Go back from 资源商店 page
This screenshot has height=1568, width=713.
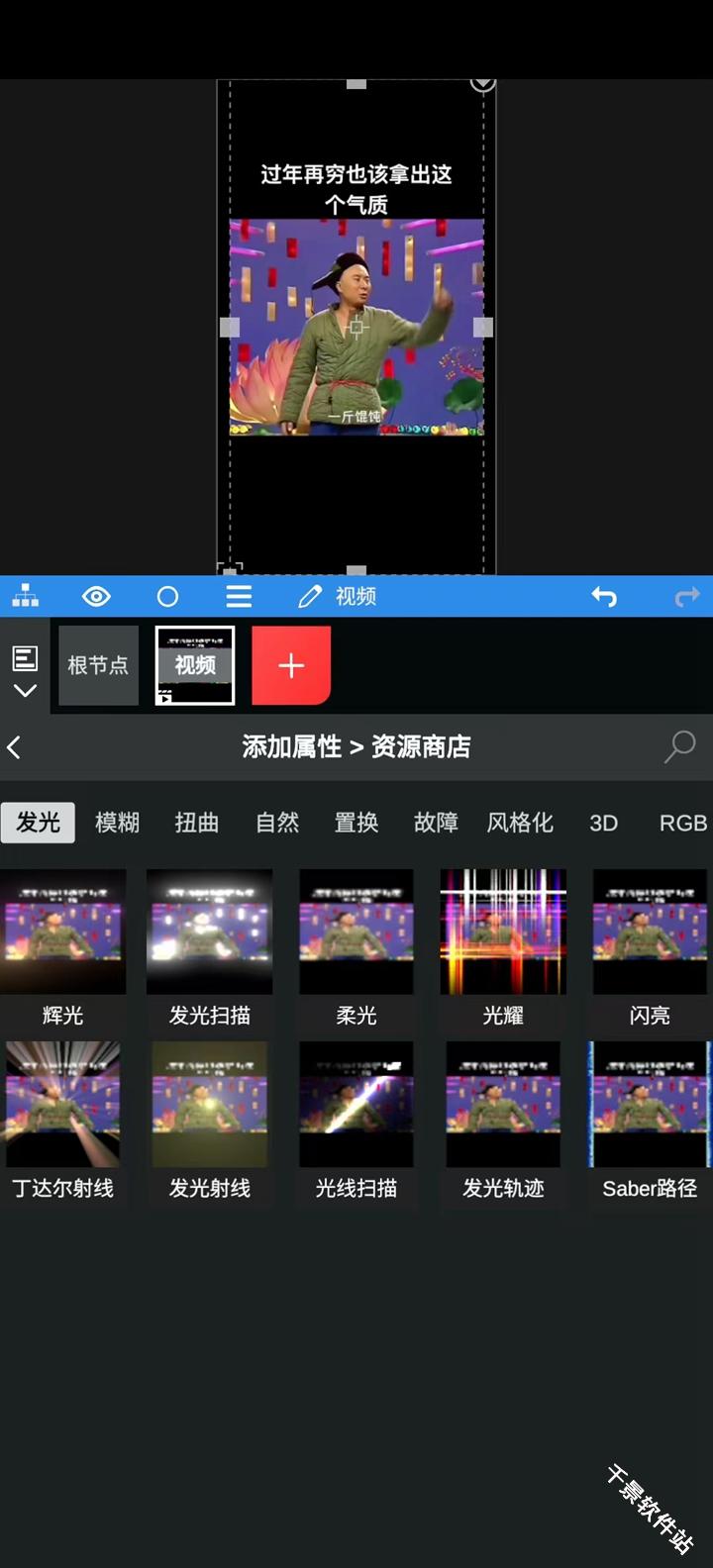point(15,747)
